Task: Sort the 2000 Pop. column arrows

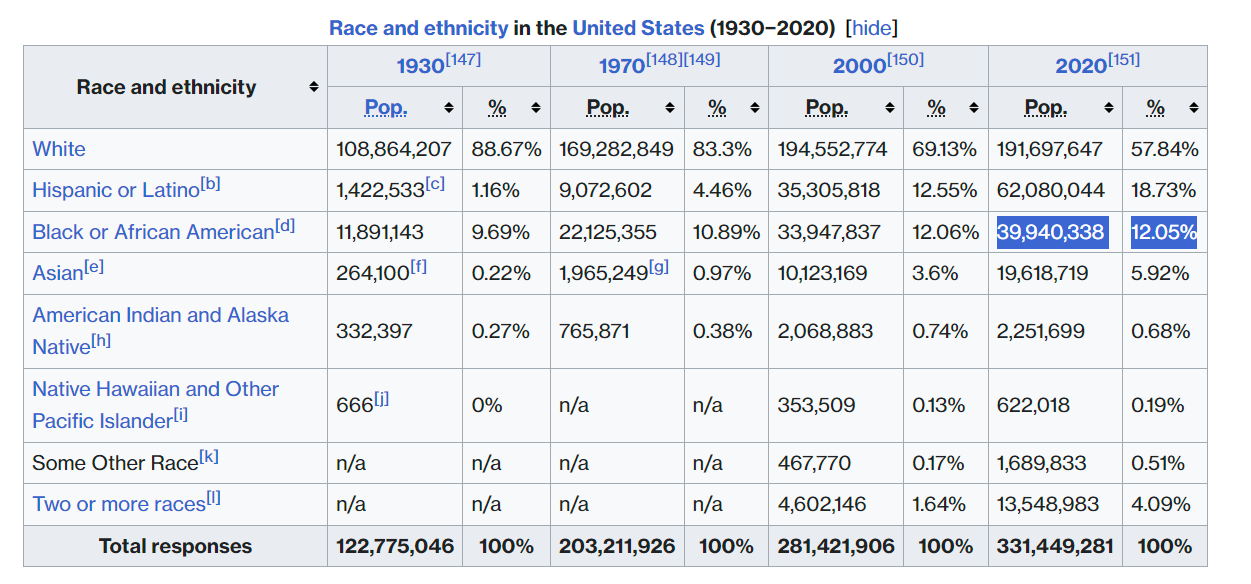Action: click(889, 107)
